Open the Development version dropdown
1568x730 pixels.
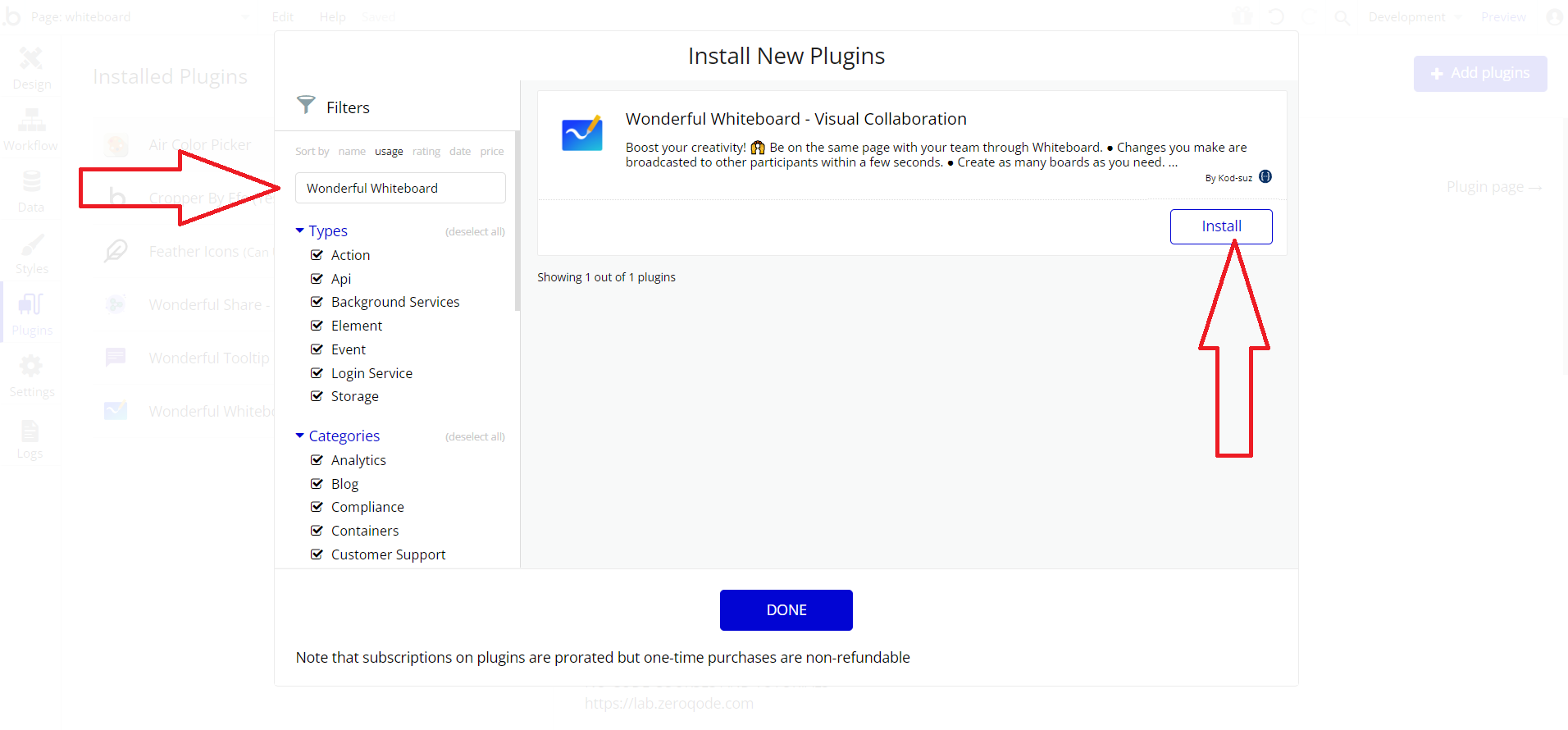tap(1415, 17)
